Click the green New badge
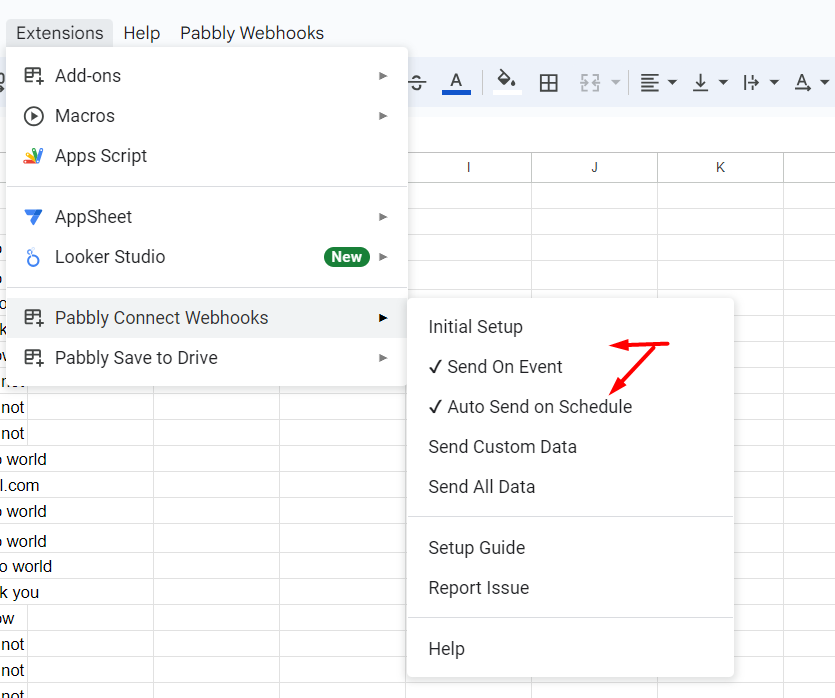Screen dimensions: 835x698 (347, 257)
